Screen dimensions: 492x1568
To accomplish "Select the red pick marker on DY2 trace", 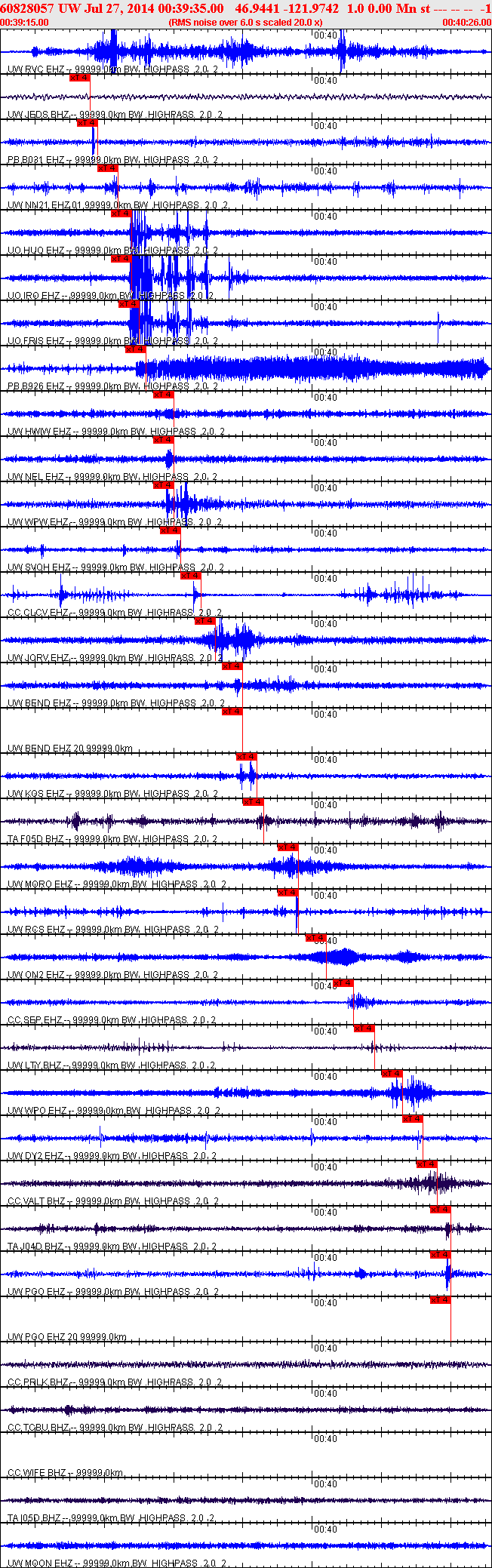I will click(x=413, y=1119).
